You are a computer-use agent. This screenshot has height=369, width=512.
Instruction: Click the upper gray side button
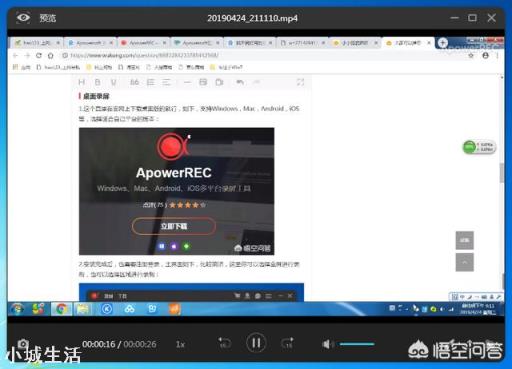click(464, 240)
